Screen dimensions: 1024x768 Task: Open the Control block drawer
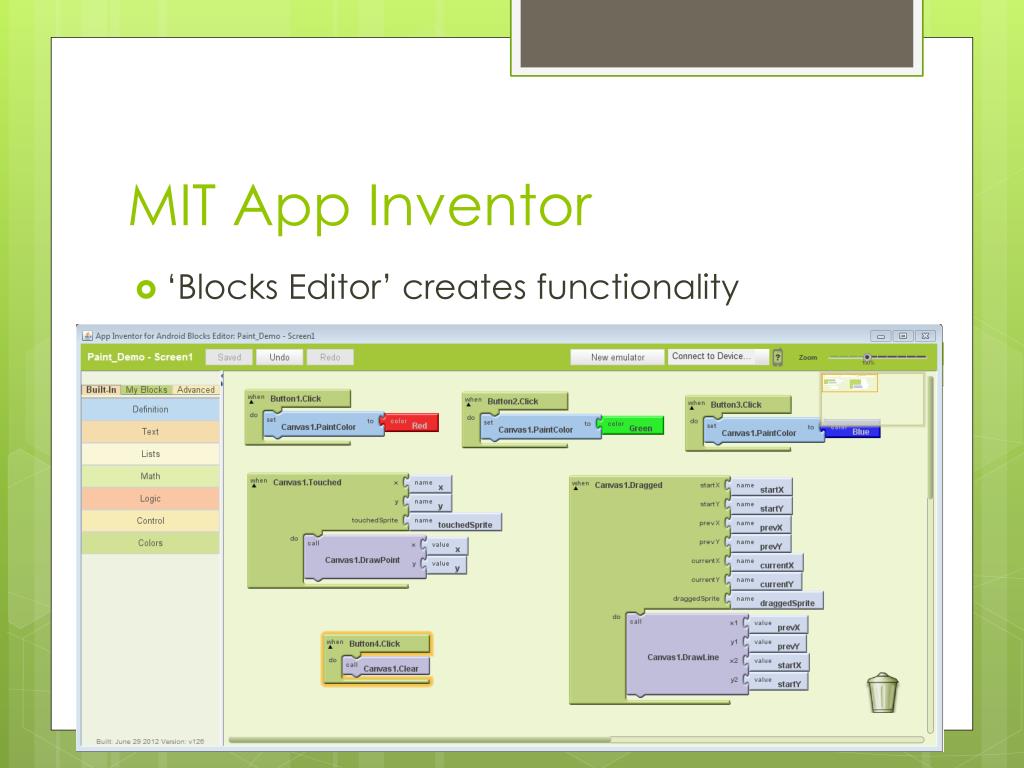click(150, 520)
